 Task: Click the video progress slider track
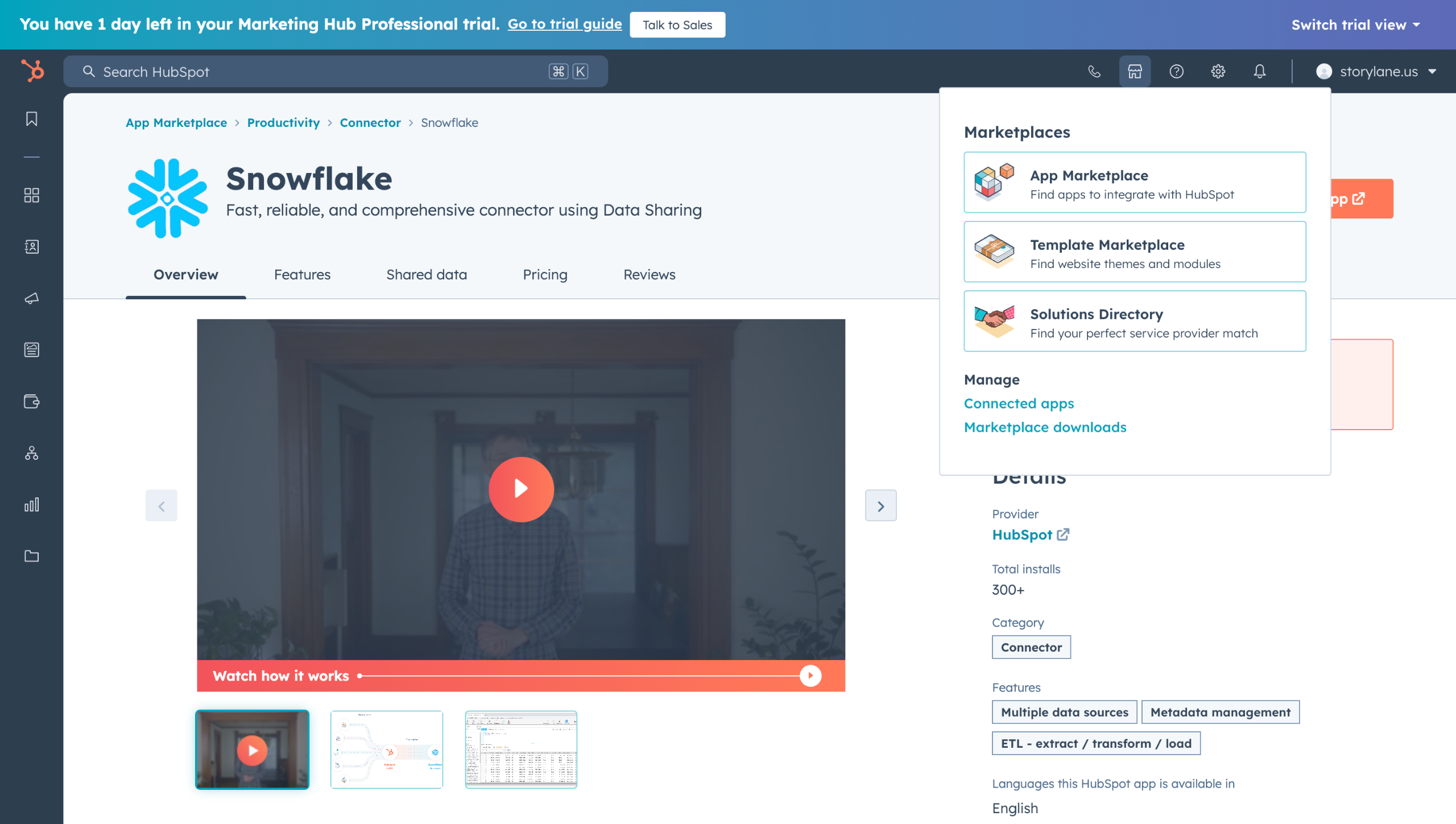click(580, 676)
